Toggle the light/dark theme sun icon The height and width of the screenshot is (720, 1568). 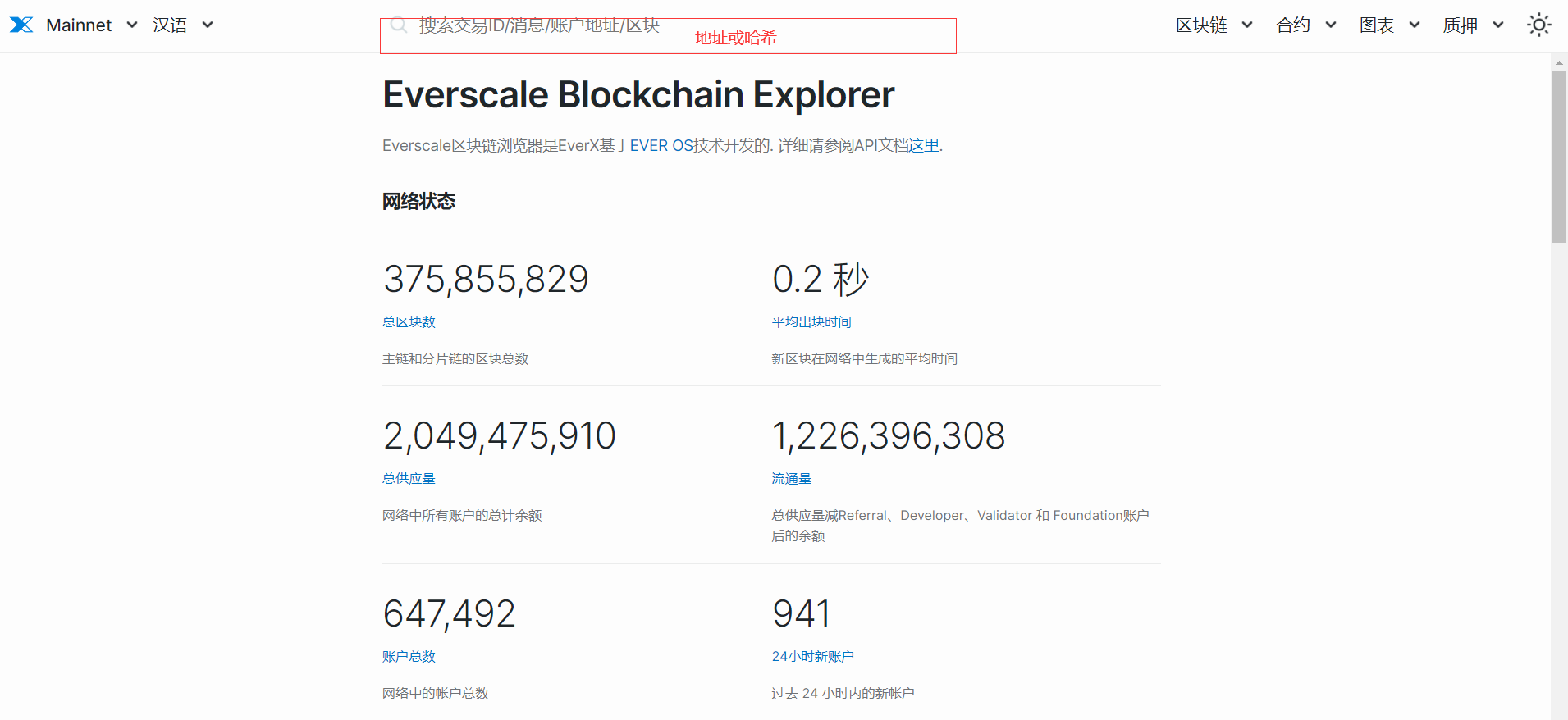tap(1538, 25)
